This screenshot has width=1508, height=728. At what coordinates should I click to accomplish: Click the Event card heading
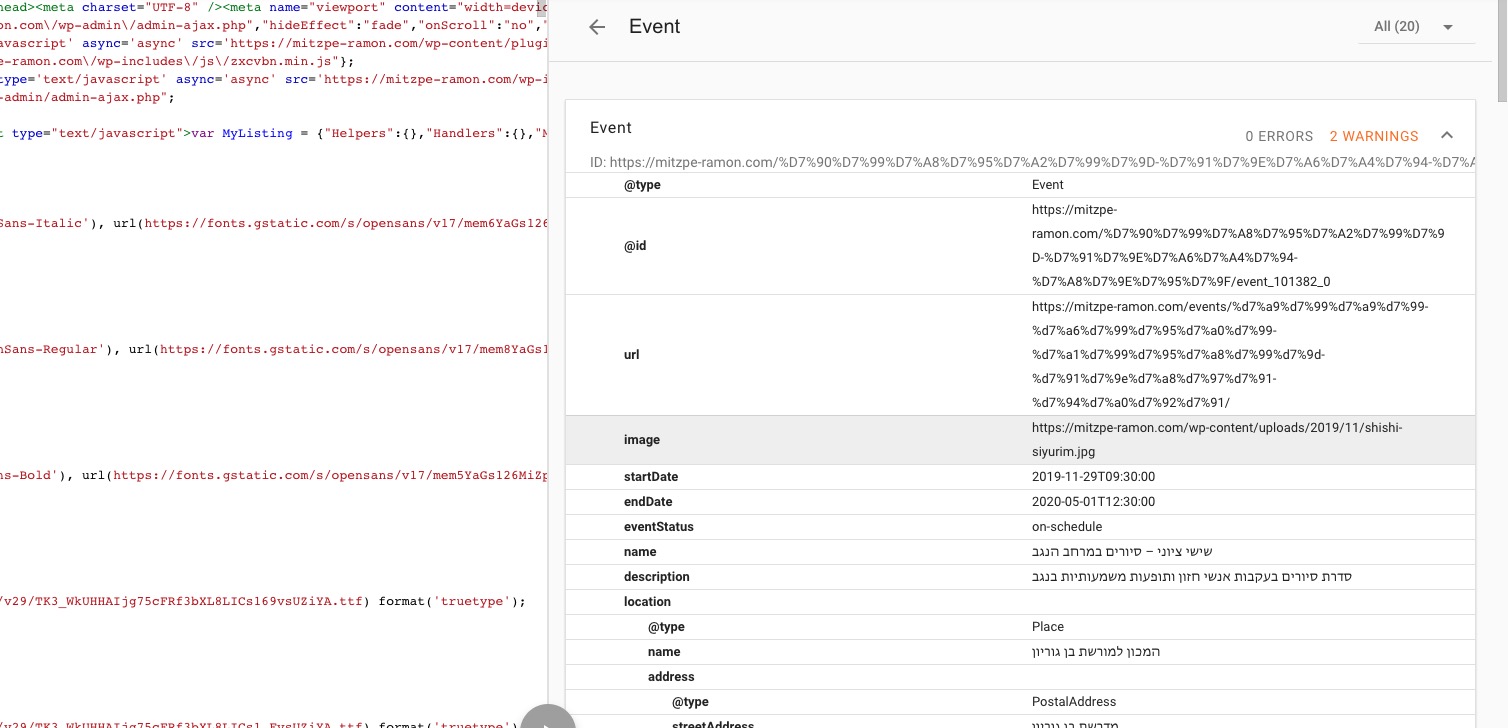pos(611,128)
